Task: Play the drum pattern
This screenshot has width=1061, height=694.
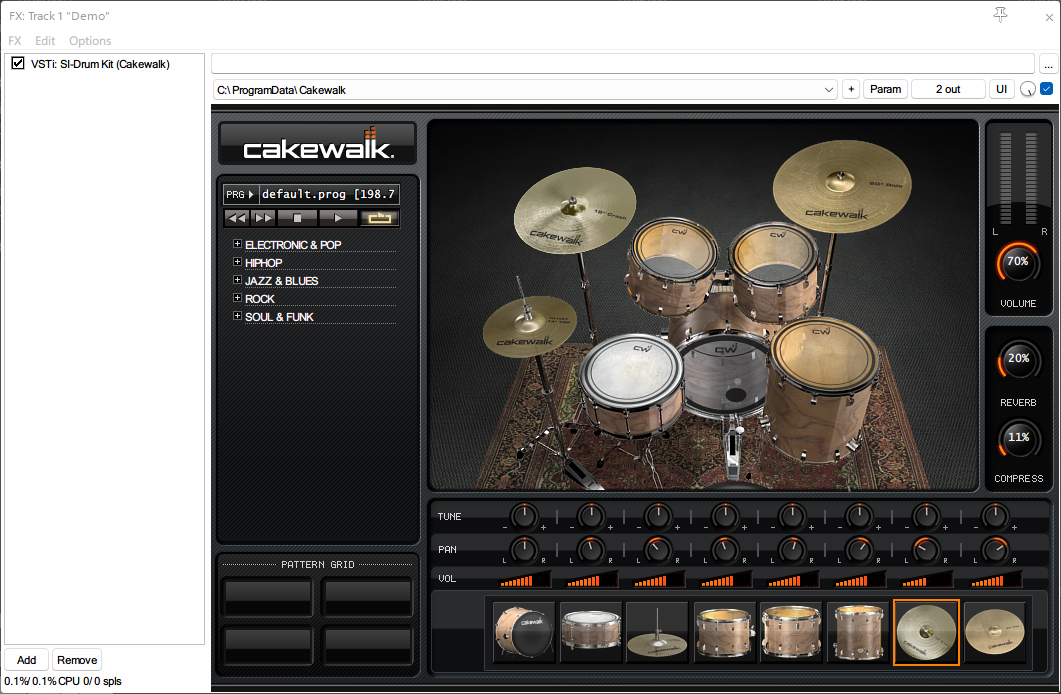Action: click(338, 218)
